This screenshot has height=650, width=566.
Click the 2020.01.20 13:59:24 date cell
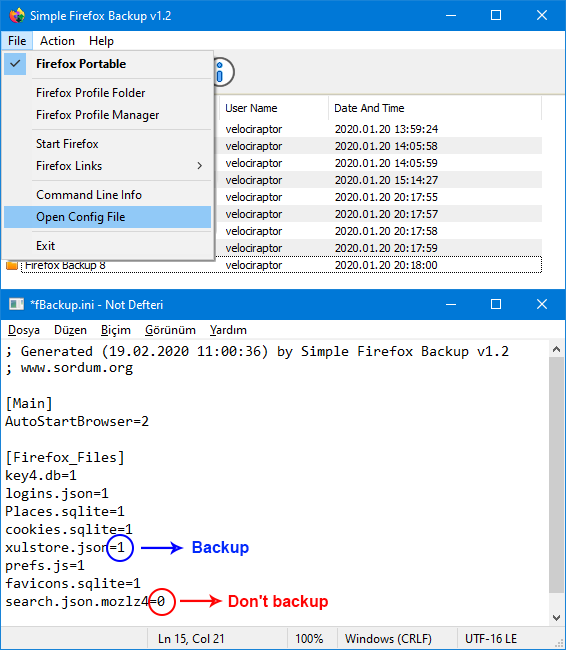click(386, 129)
